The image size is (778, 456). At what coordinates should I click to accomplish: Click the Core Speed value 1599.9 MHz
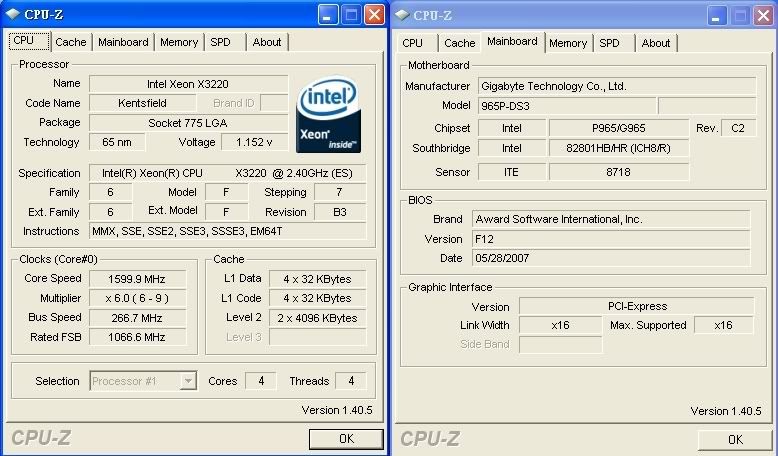[137, 279]
